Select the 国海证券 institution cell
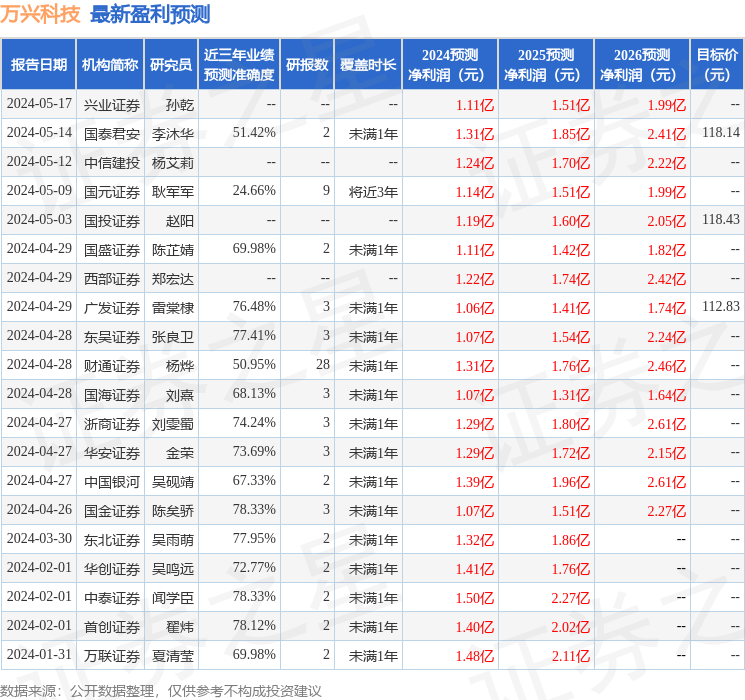Image resolution: width=745 pixels, height=700 pixels. pos(112,395)
